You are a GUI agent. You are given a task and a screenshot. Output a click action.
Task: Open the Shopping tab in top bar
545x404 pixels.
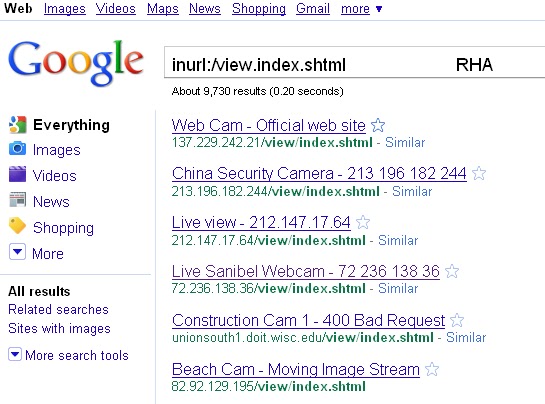point(259,8)
